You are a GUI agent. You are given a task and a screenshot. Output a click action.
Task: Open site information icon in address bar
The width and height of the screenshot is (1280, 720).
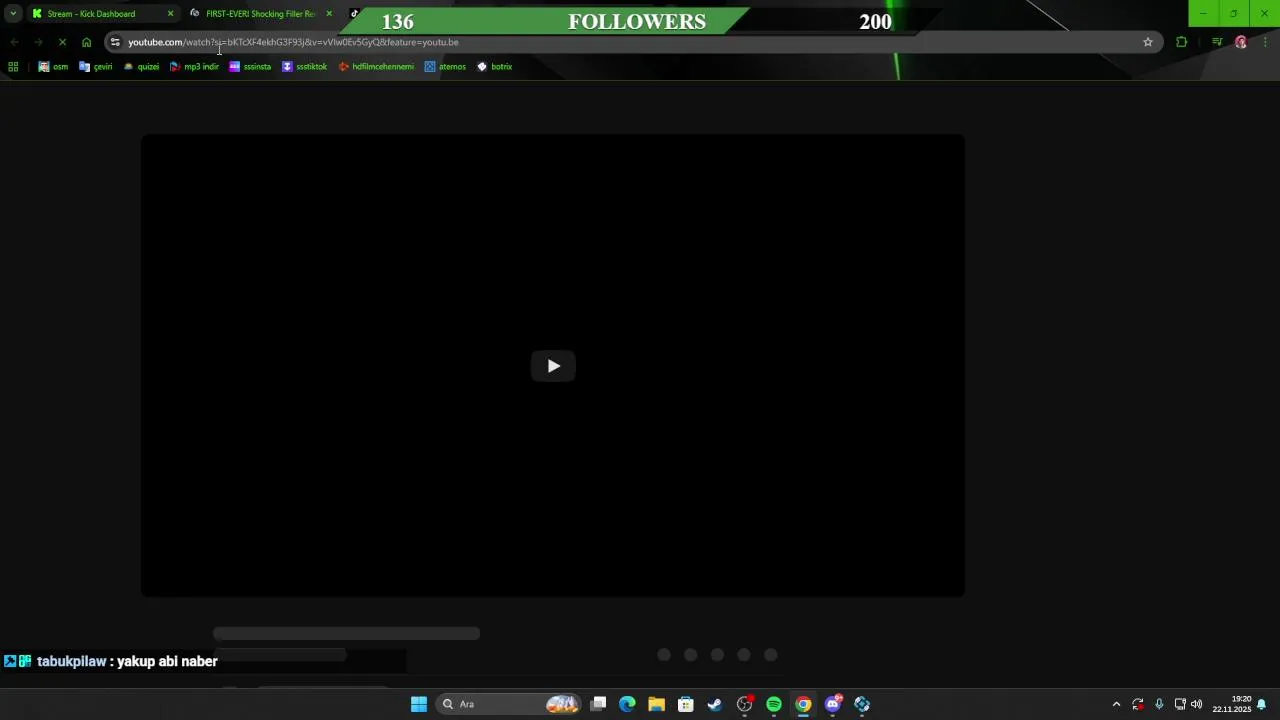[x=115, y=42]
